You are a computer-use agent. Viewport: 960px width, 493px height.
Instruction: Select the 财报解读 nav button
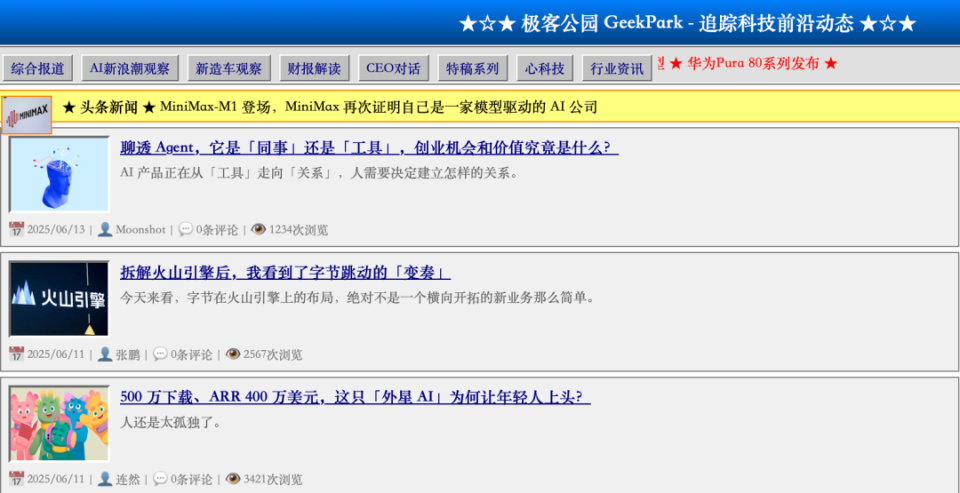click(x=314, y=68)
